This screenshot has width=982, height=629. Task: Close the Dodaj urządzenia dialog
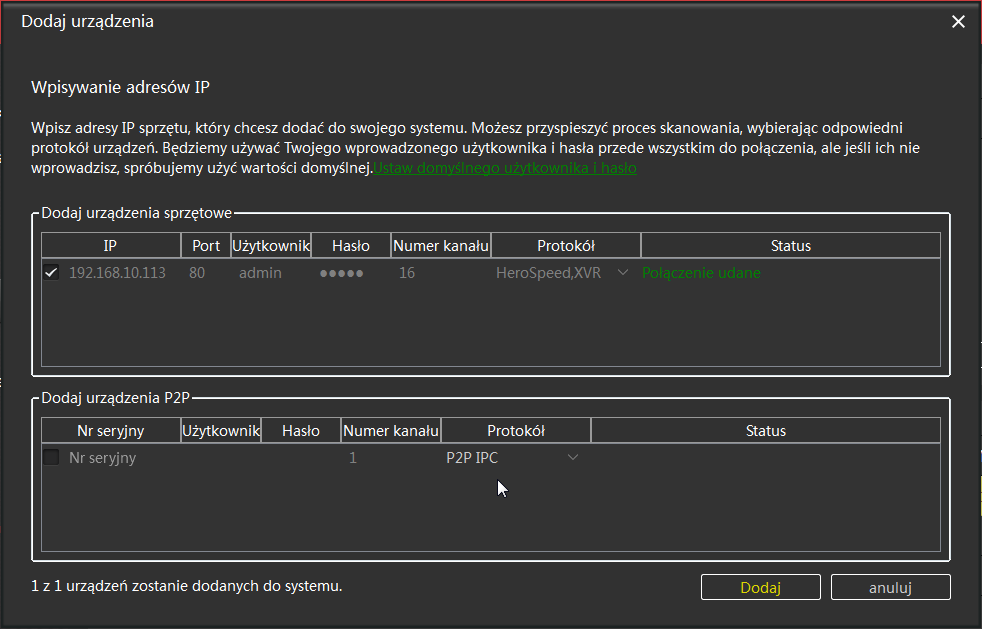coord(958,20)
